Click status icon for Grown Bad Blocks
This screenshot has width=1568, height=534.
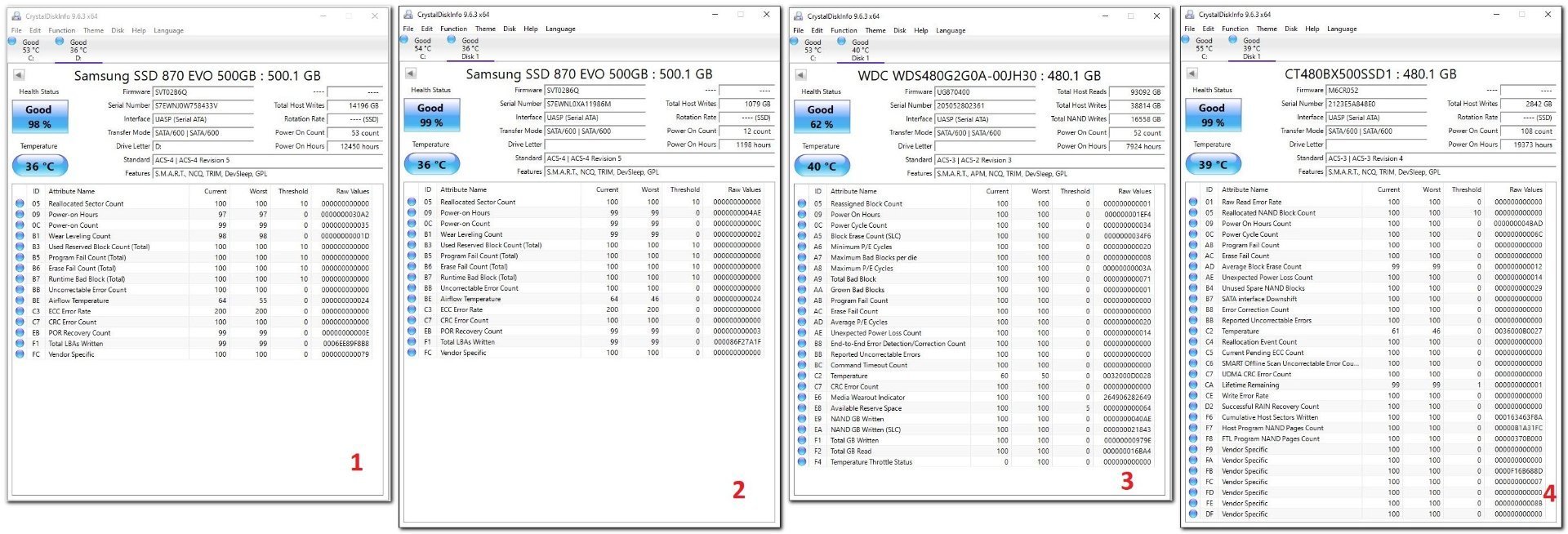pyautogui.click(x=802, y=290)
